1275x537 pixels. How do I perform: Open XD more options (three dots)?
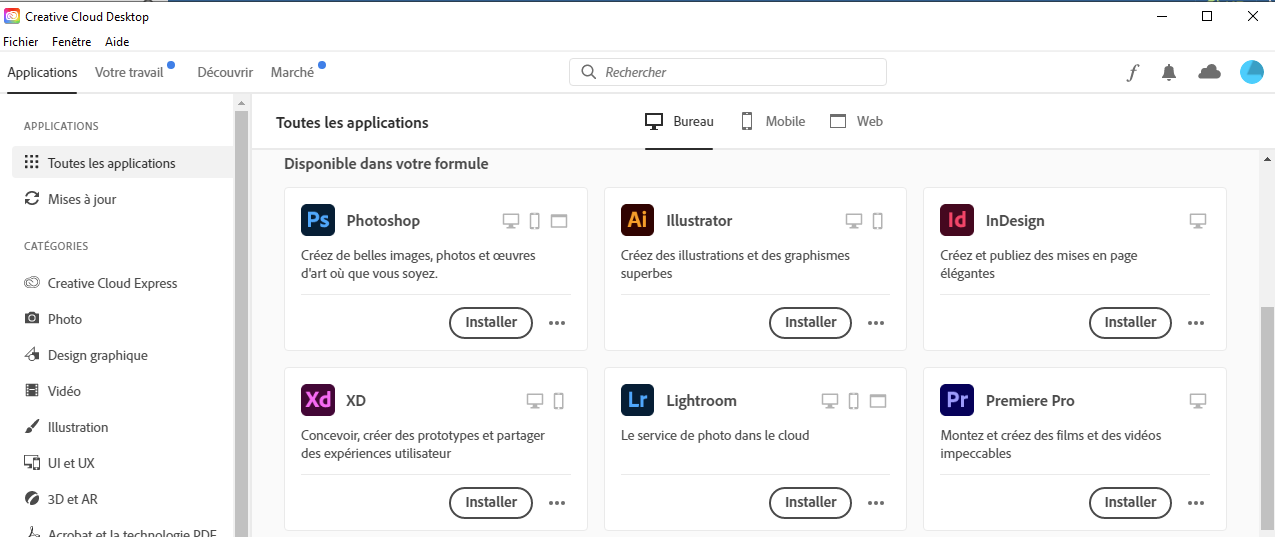[557, 503]
